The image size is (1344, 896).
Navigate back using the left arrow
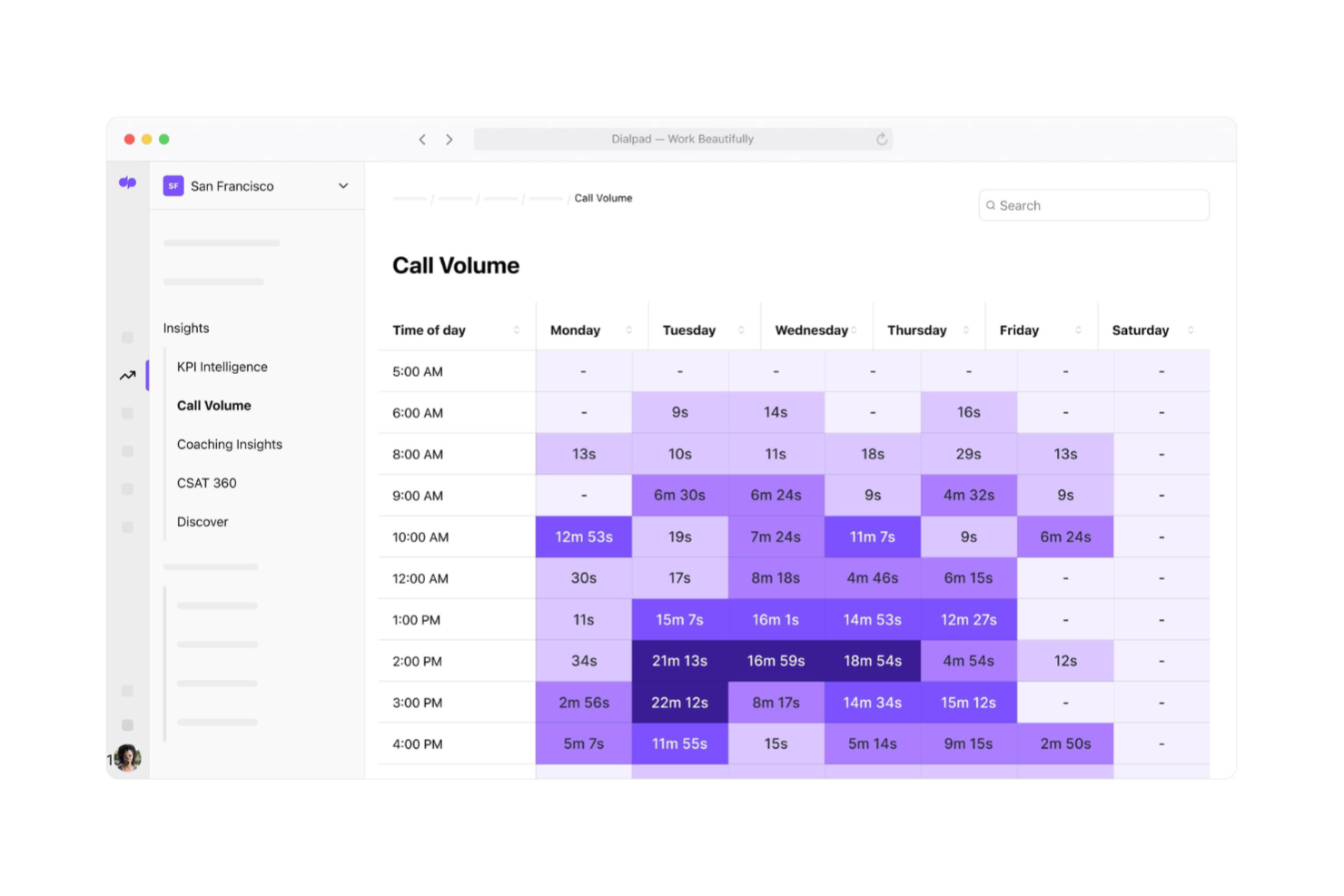tap(422, 139)
